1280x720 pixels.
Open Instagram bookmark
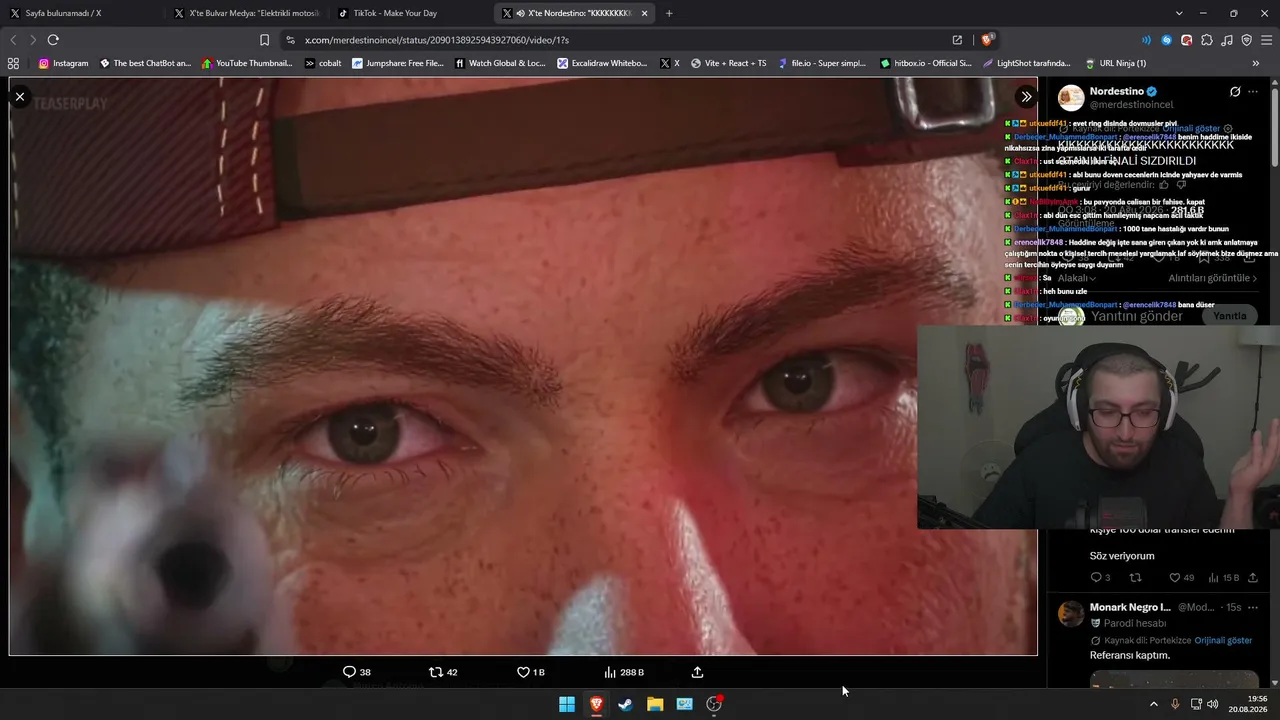pyautogui.click(x=63, y=63)
